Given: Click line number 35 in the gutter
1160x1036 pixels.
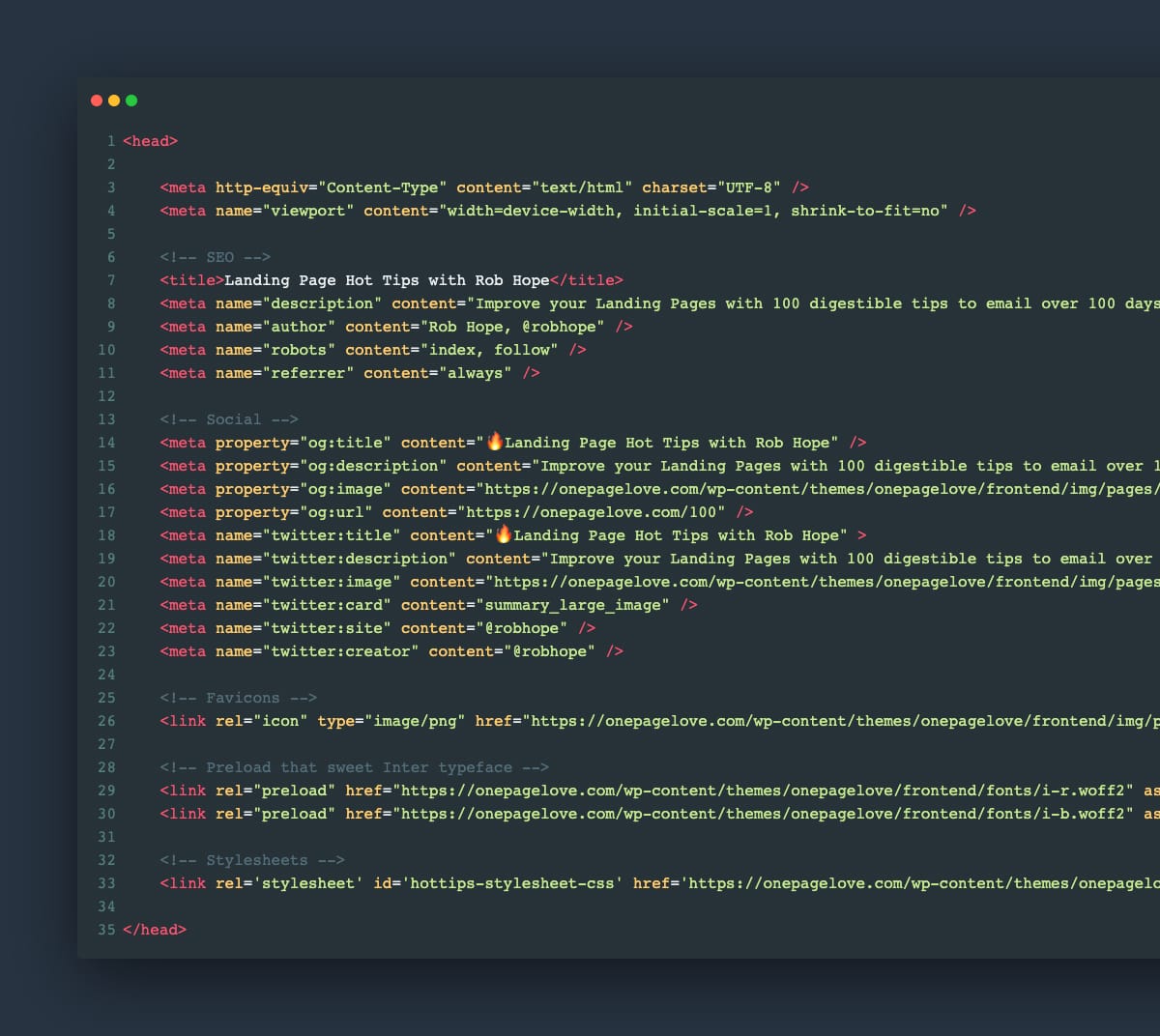Looking at the screenshot, I should (x=106, y=929).
